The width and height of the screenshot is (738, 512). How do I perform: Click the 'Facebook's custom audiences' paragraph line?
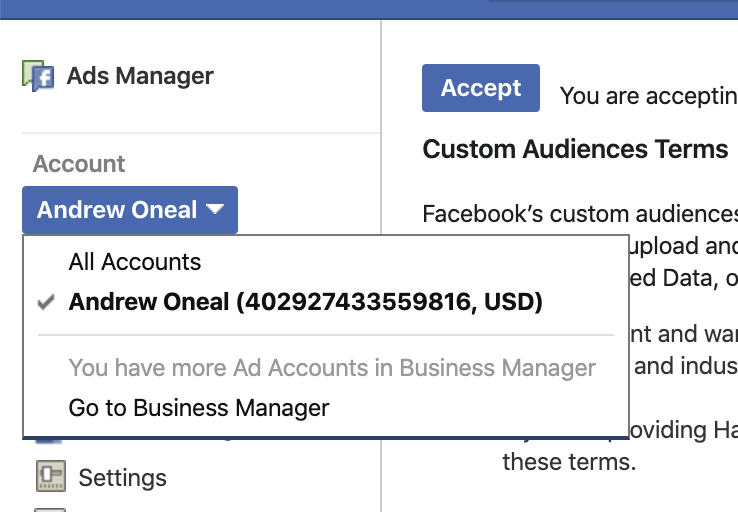(580, 214)
